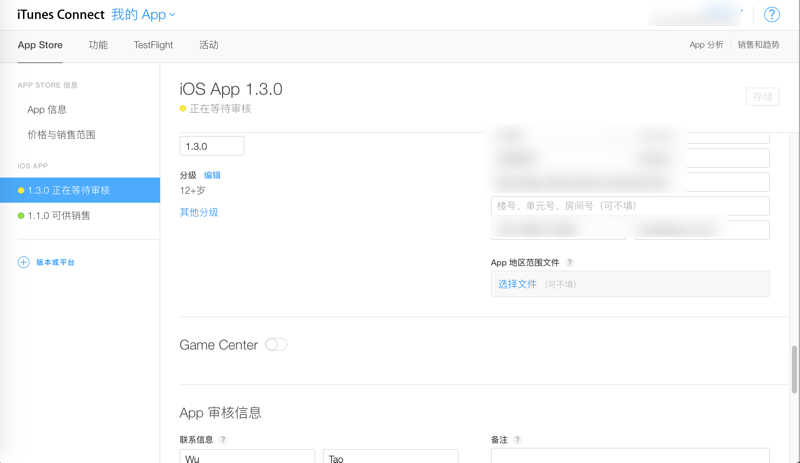The height and width of the screenshot is (463, 800).
Task: Click the 编辑 link next to 分级
Action: (212, 175)
